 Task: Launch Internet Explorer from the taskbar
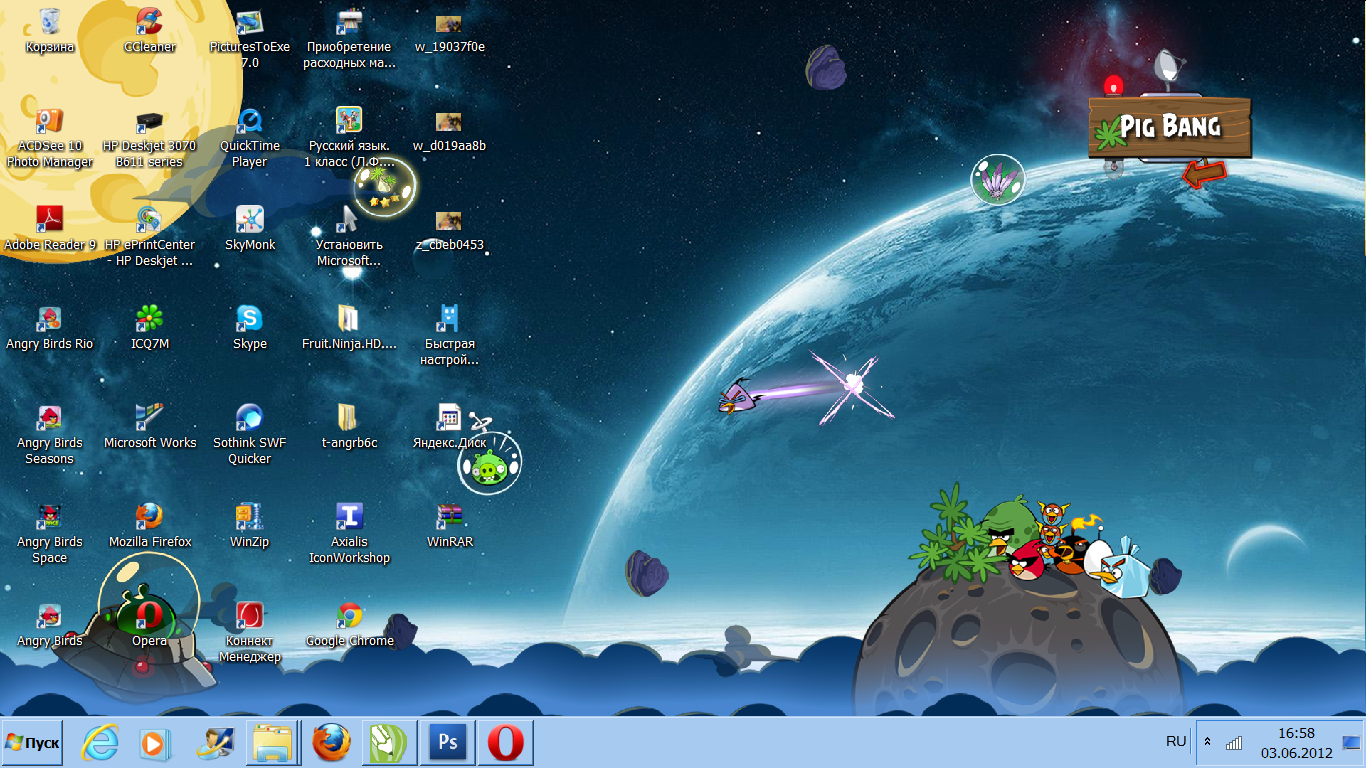[x=100, y=743]
